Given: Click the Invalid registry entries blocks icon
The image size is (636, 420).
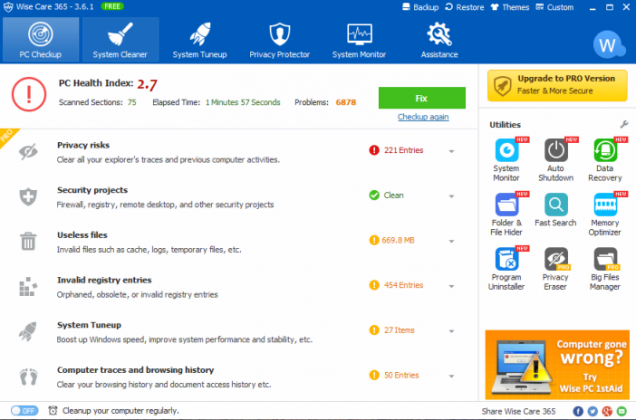Looking at the screenshot, I should point(28,286).
